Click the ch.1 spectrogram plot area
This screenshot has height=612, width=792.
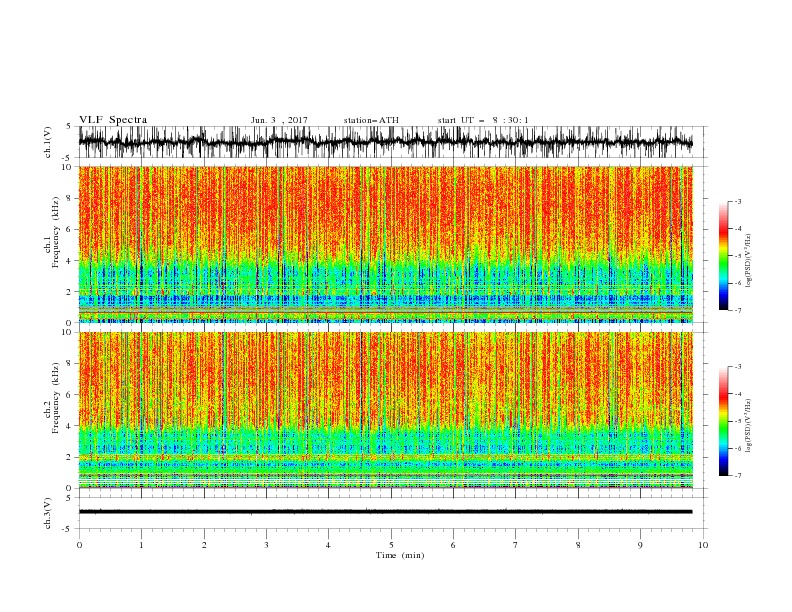tap(385, 244)
